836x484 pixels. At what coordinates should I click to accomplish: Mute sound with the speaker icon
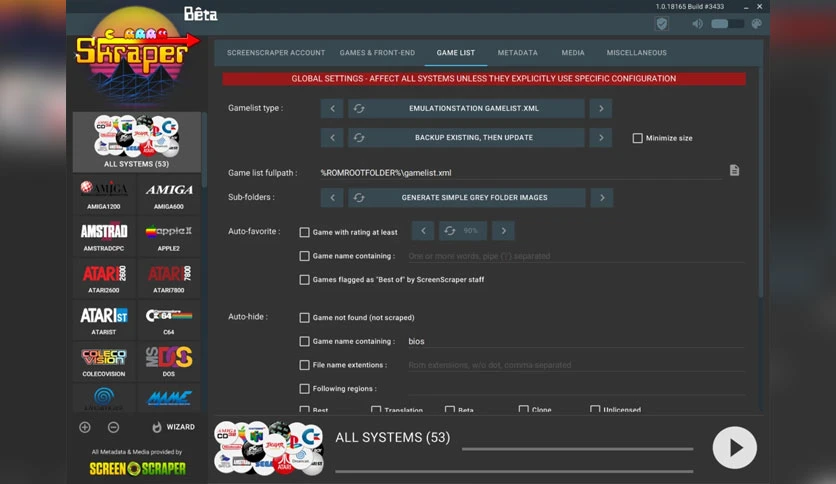coord(697,24)
